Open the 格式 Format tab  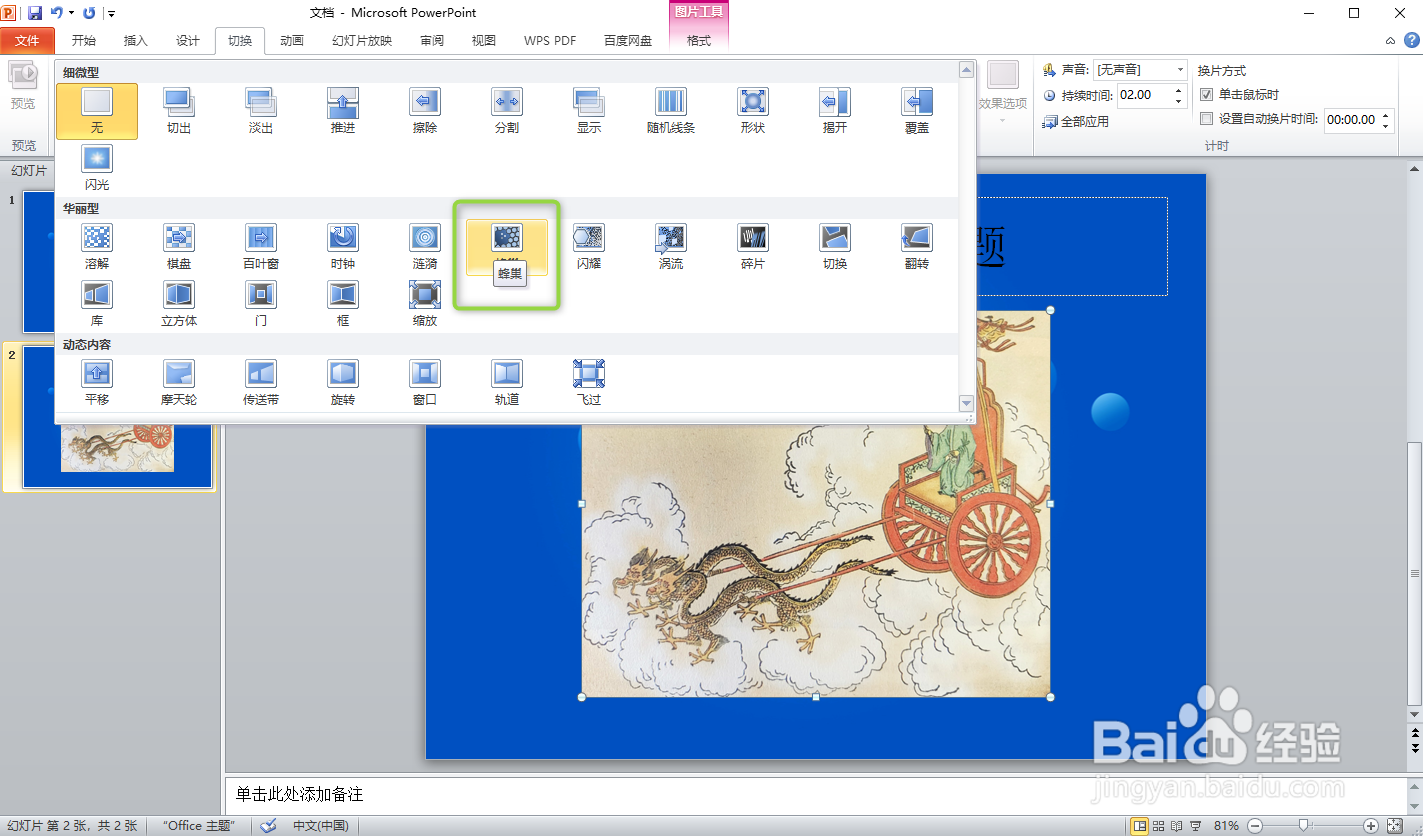coord(699,41)
